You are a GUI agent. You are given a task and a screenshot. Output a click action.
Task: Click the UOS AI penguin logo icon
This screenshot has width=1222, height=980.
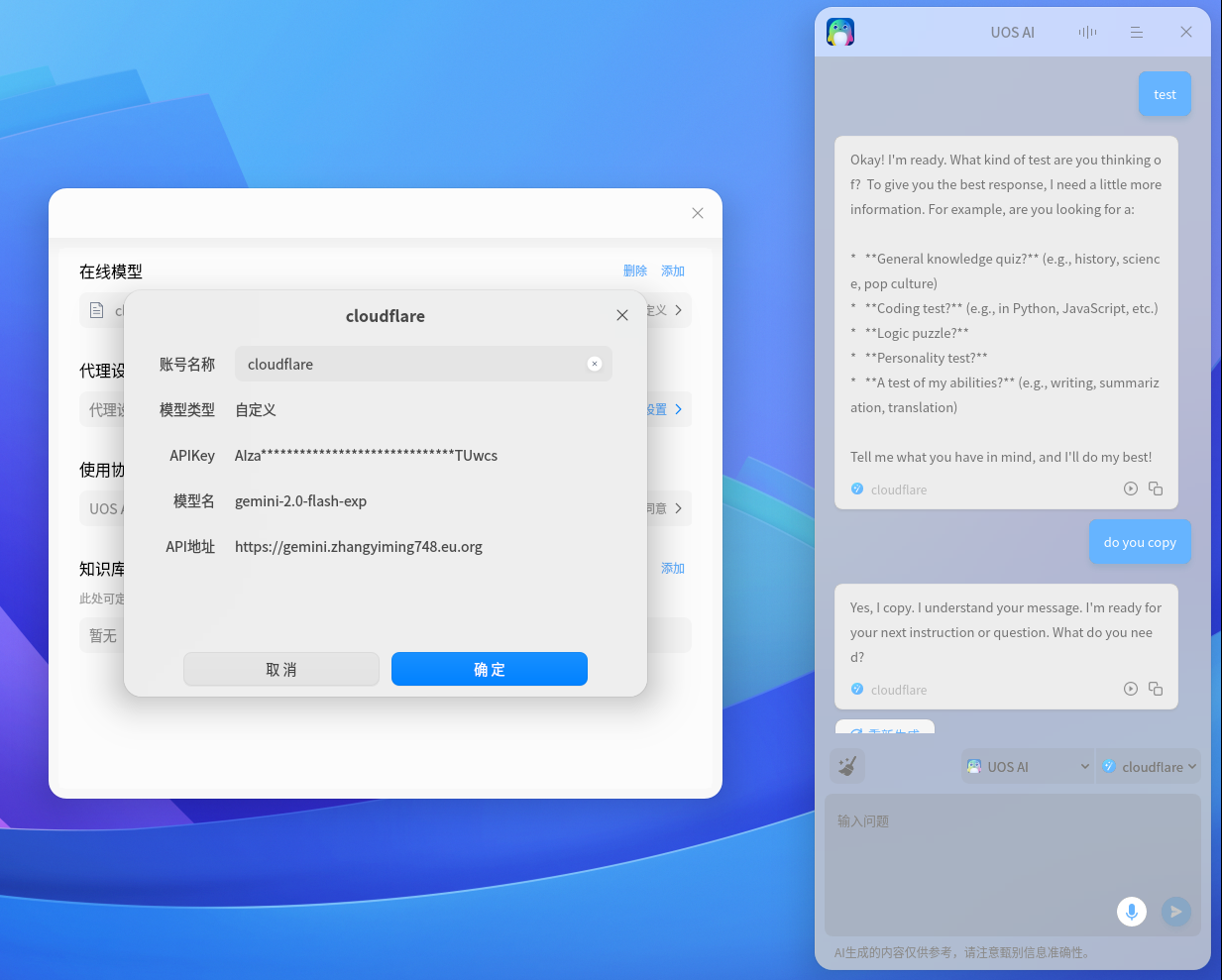[840, 32]
